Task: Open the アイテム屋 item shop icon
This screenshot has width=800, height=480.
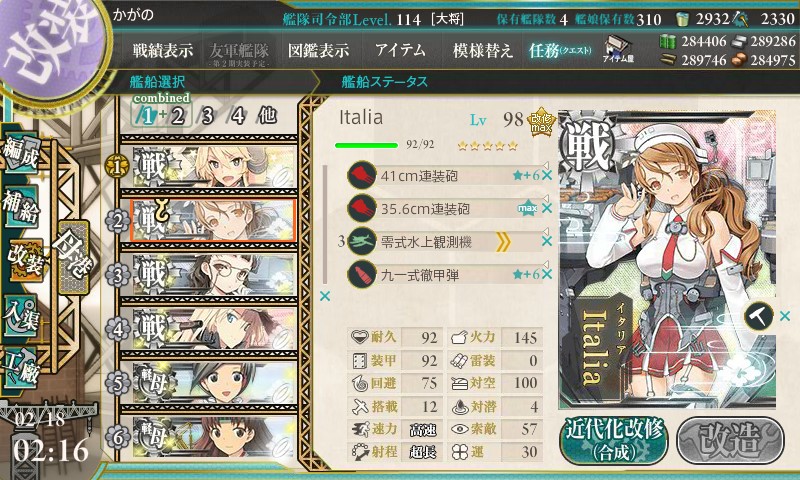Action: [x=618, y=49]
